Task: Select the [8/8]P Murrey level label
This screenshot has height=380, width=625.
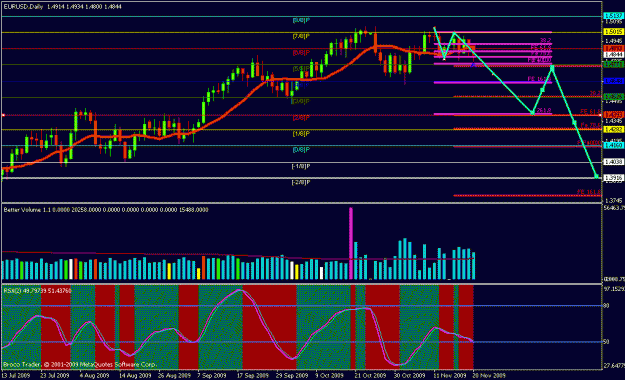Action: 301,20
